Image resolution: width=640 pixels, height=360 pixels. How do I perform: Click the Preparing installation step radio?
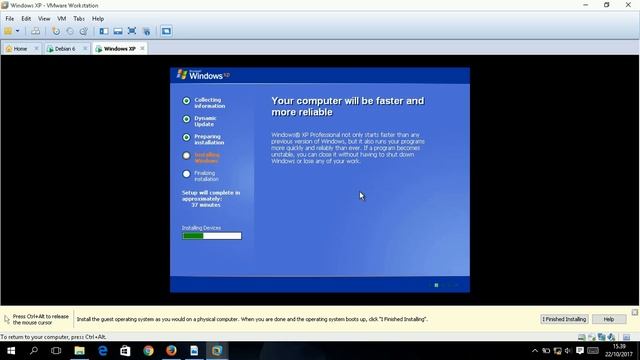[186, 138]
